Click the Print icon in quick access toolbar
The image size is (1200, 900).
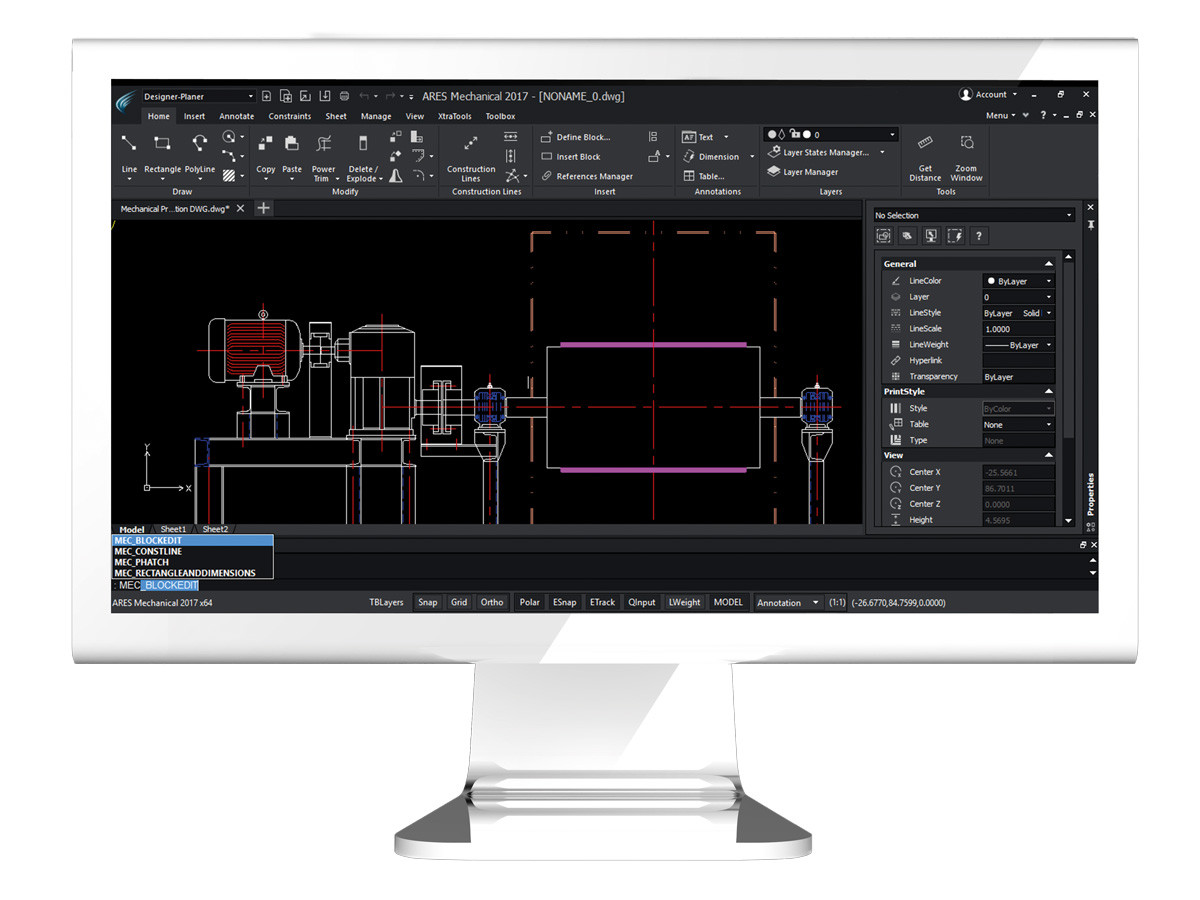point(344,96)
